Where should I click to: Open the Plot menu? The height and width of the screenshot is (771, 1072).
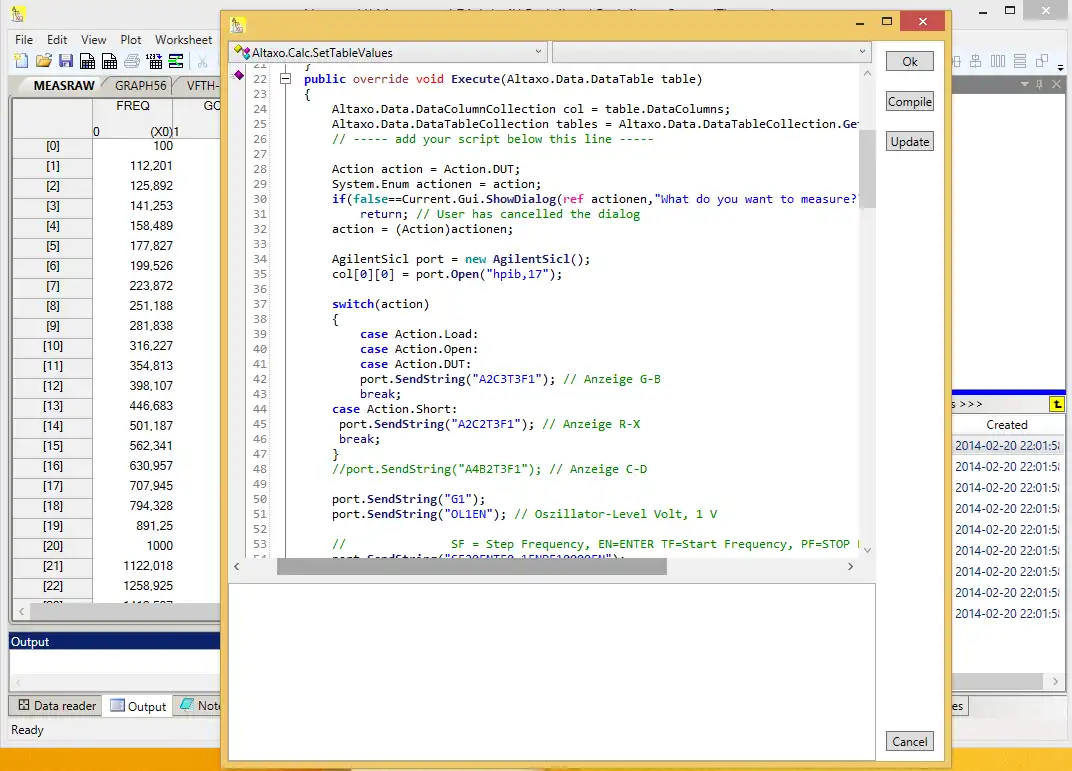[x=131, y=40]
